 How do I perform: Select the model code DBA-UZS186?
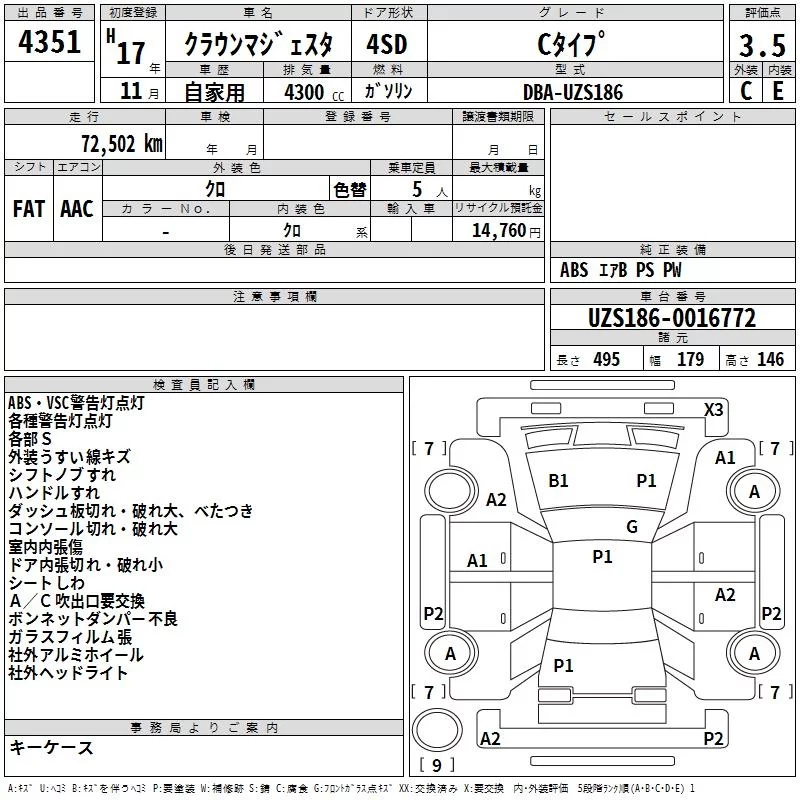pyautogui.click(x=573, y=92)
